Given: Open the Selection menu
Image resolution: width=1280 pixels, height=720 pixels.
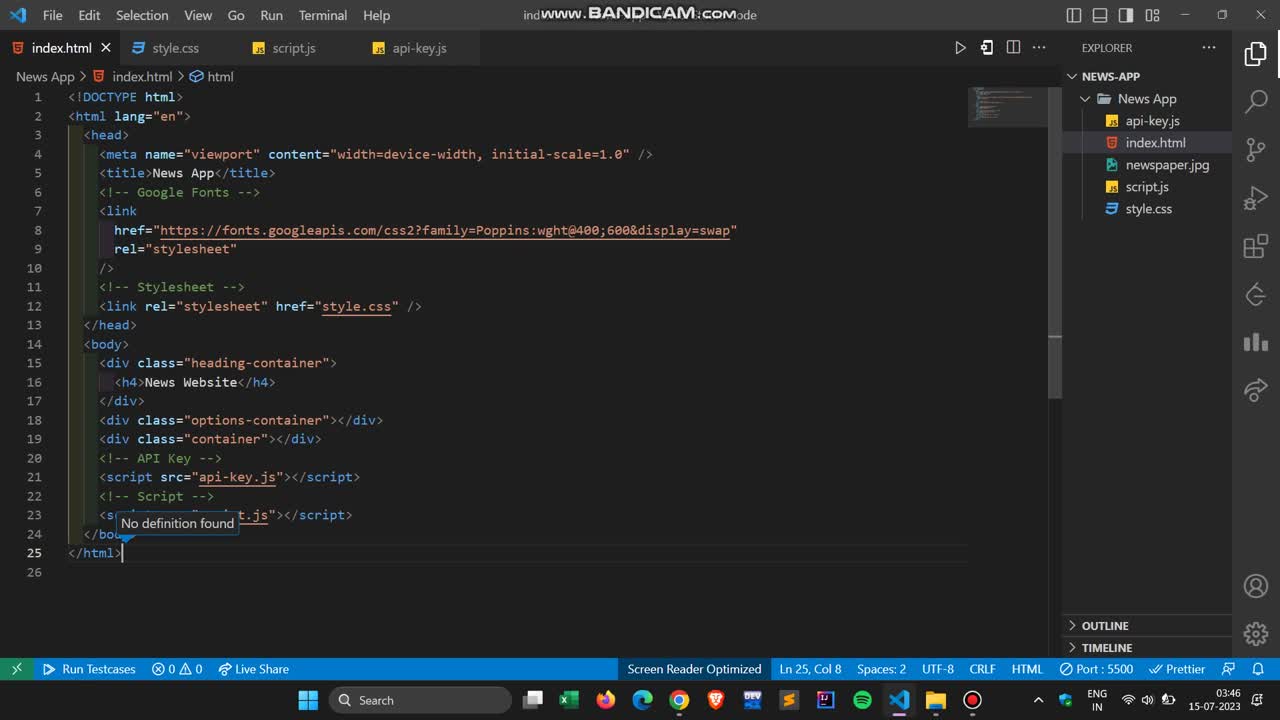Looking at the screenshot, I should coord(142,15).
